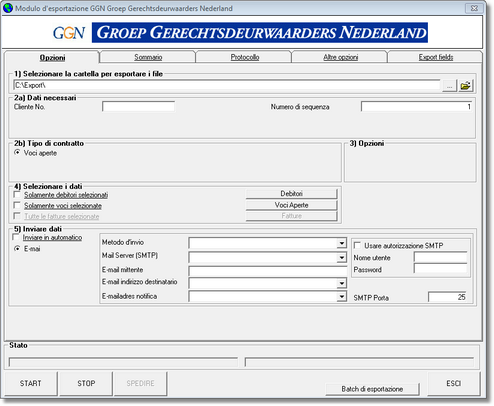
Task: Click the Nome utente field
Action: coord(440,257)
